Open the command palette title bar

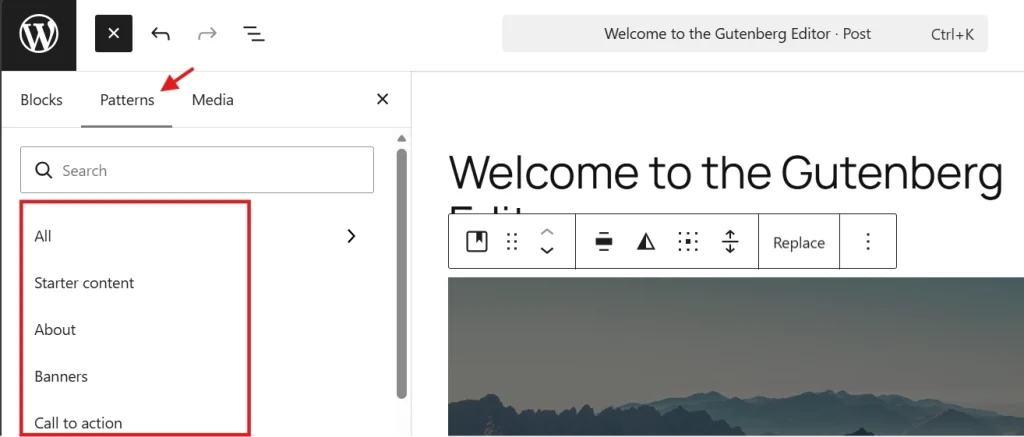click(x=744, y=34)
